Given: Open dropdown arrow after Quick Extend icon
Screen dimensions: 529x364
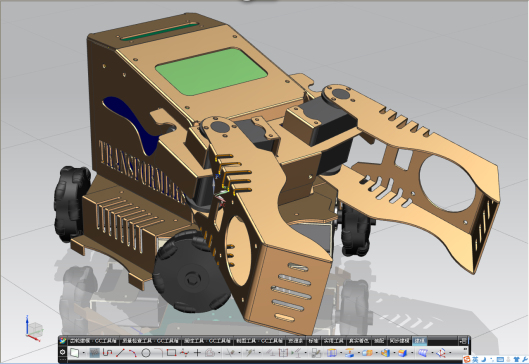Looking at the screenshot, I should click(x=260, y=353).
